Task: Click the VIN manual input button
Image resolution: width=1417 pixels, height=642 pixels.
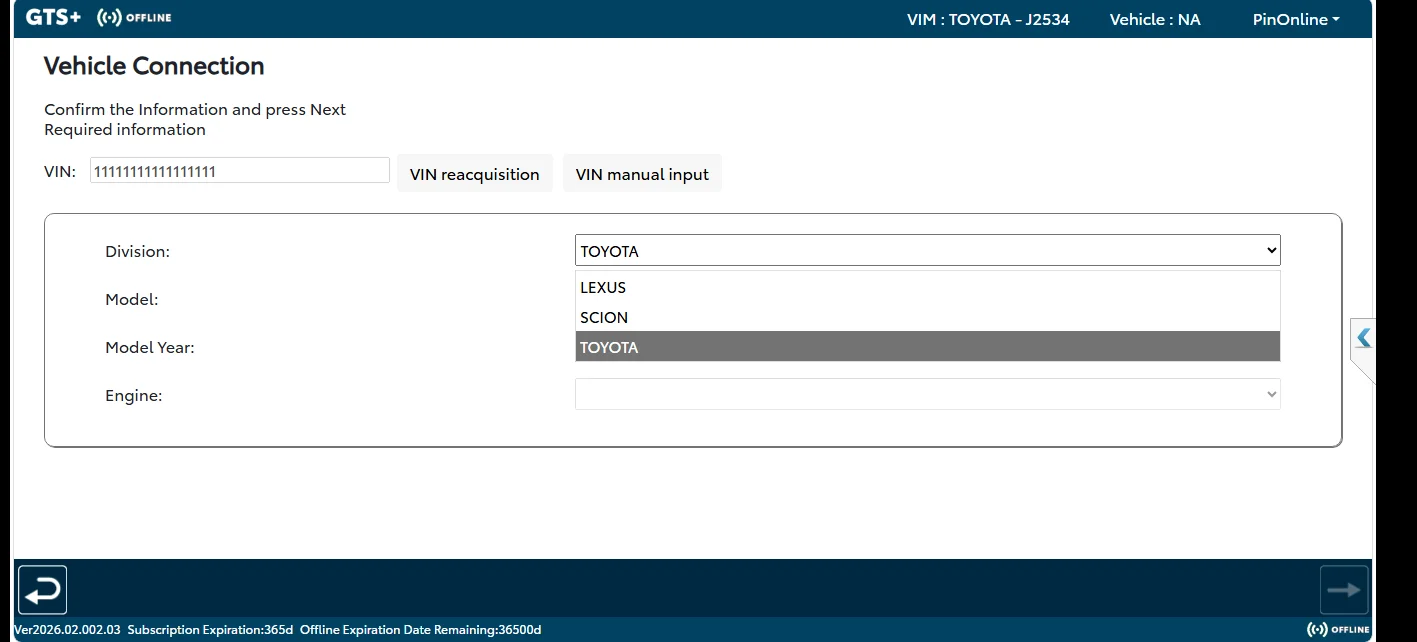Action: coord(642,174)
